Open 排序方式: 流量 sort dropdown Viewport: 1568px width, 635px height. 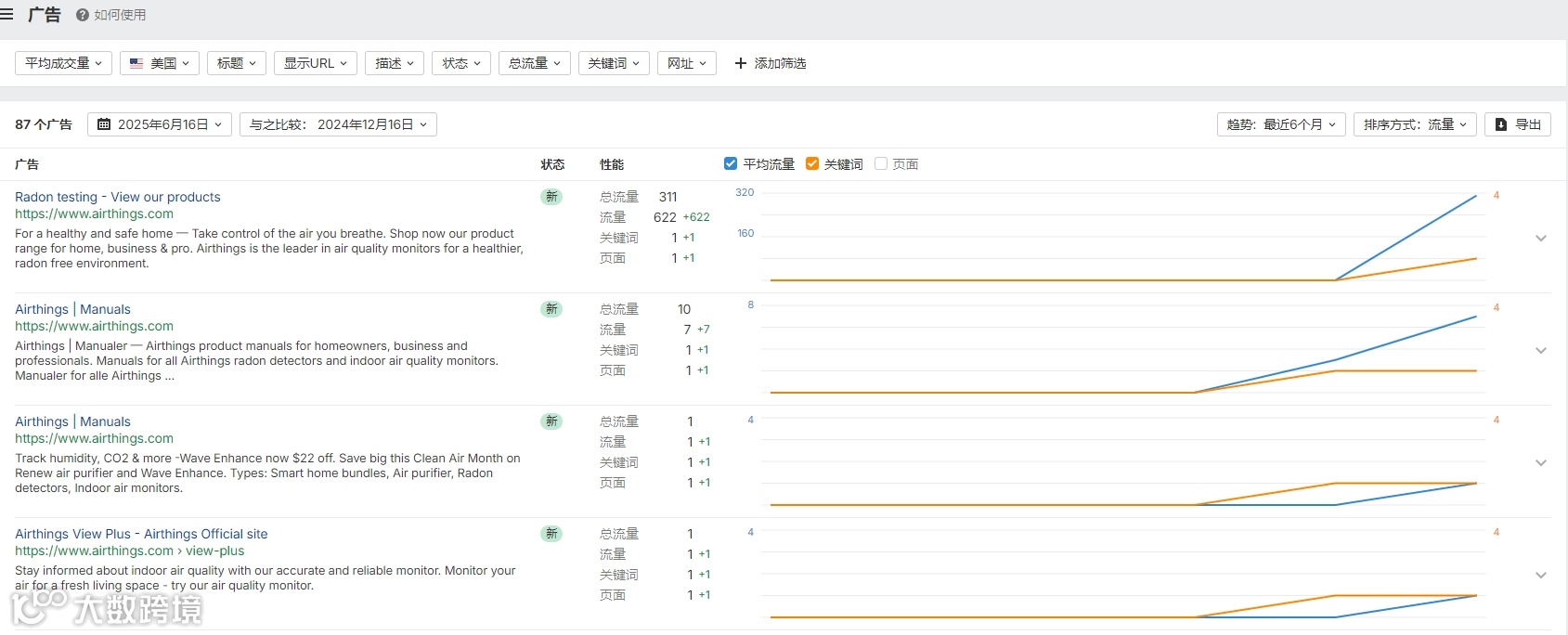click(x=1415, y=124)
